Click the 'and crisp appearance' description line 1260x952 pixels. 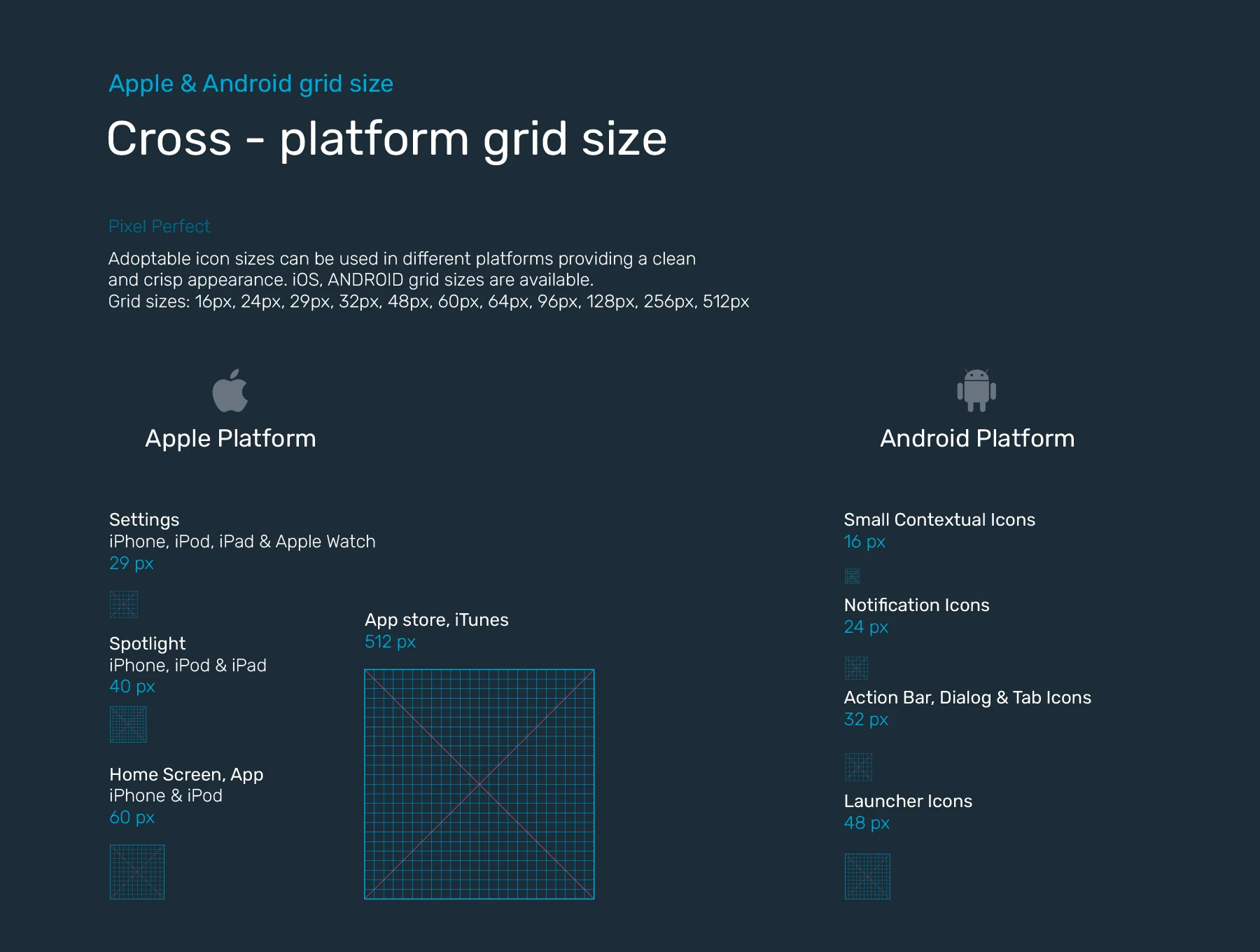pyautogui.click(x=351, y=280)
